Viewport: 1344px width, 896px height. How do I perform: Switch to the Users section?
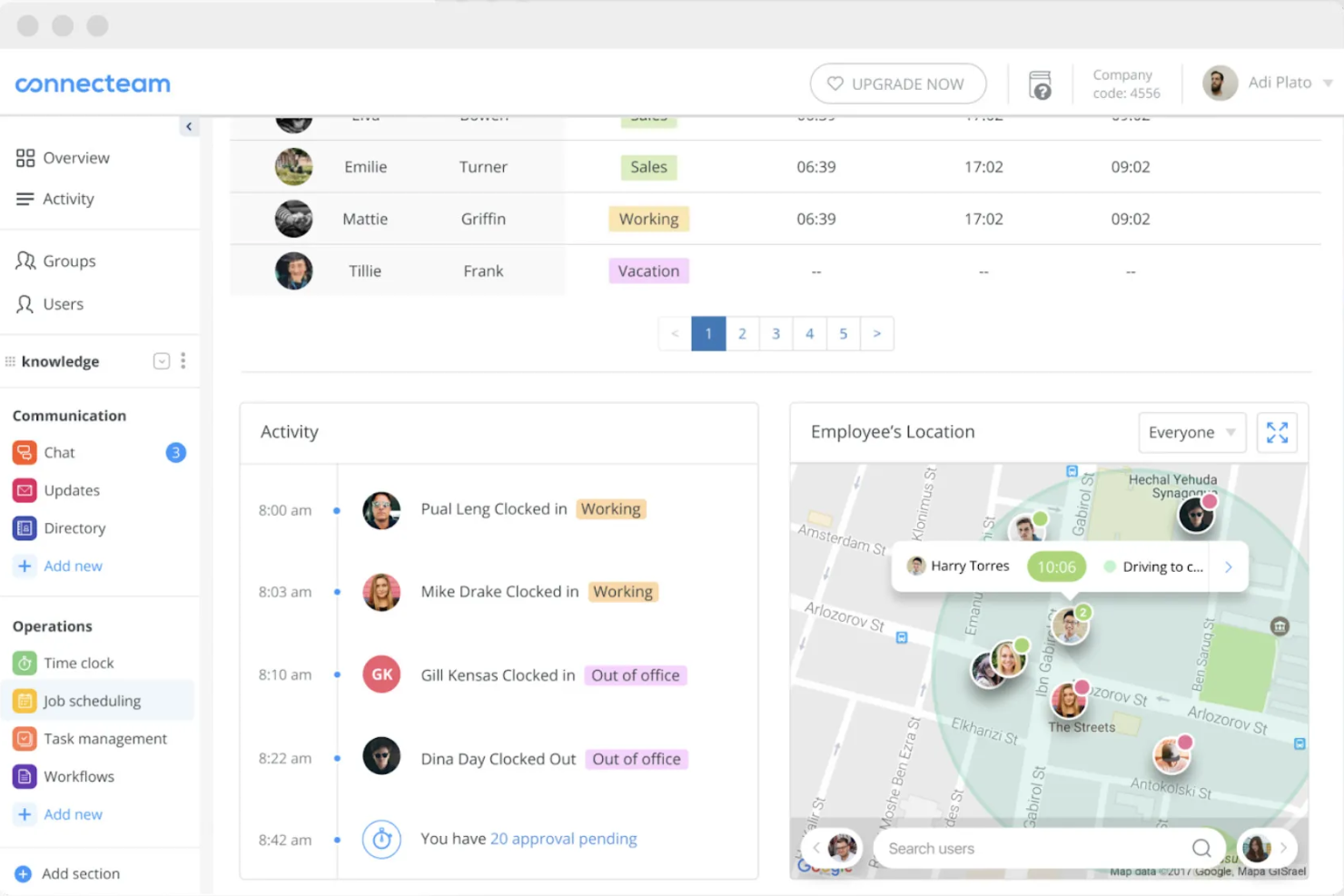tap(63, 304)
